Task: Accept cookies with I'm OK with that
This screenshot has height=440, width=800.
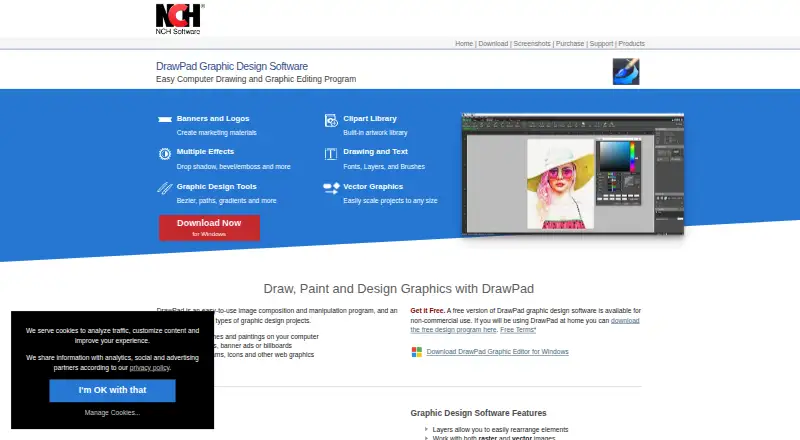Action: [x=112, y=390]
